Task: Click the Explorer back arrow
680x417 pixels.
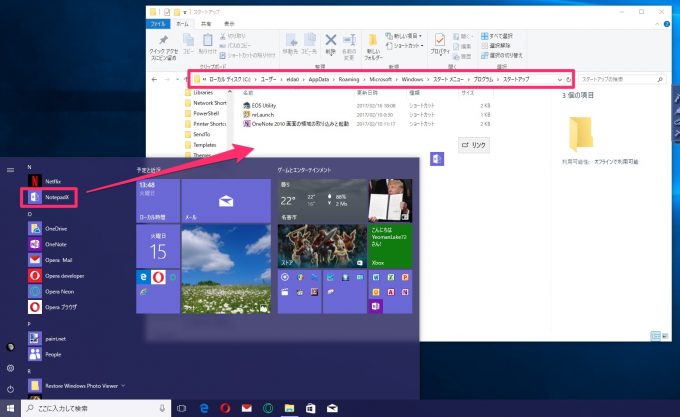Action: (154, 79)
